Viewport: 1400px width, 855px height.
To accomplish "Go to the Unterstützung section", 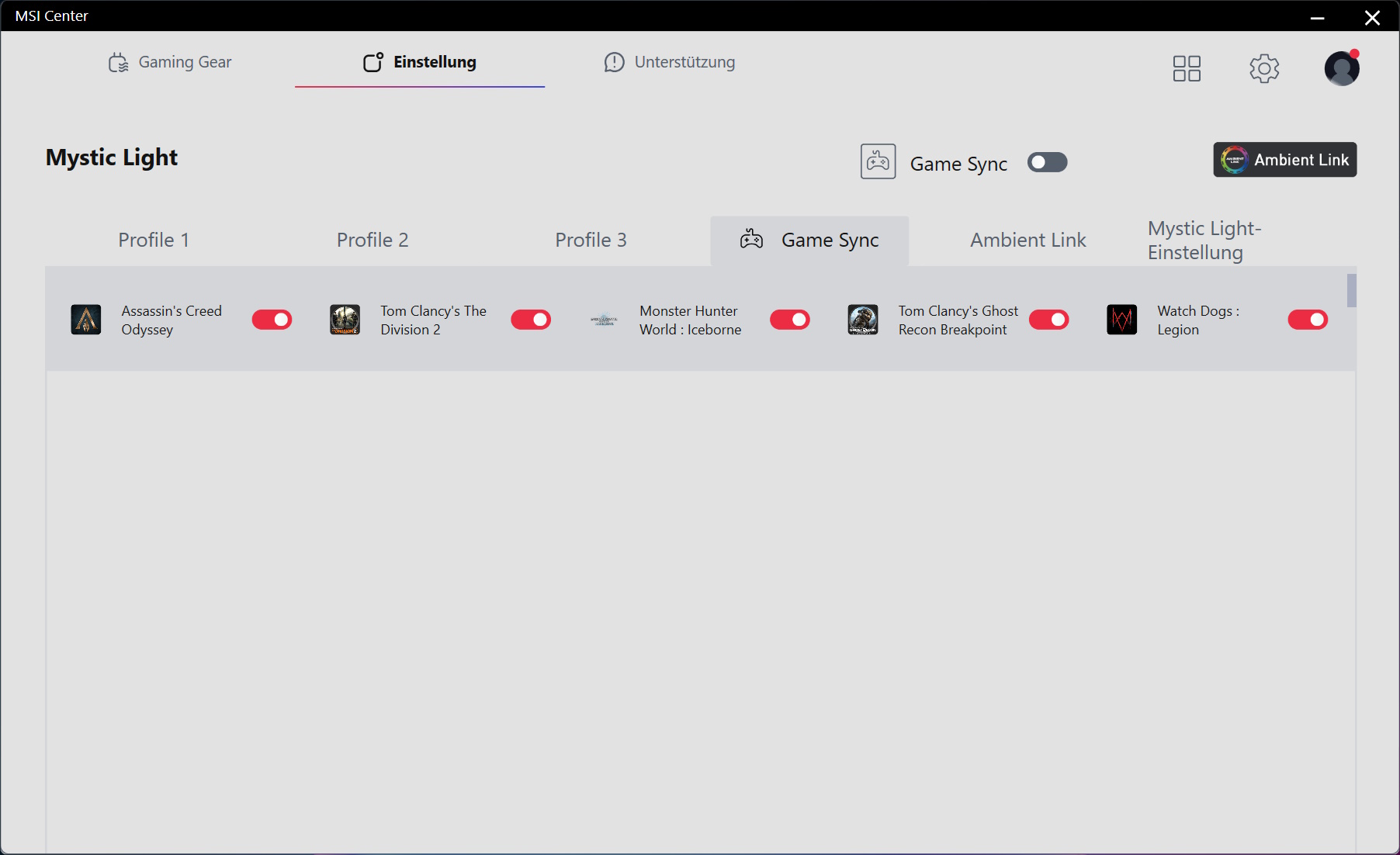I will pos(670,62).
